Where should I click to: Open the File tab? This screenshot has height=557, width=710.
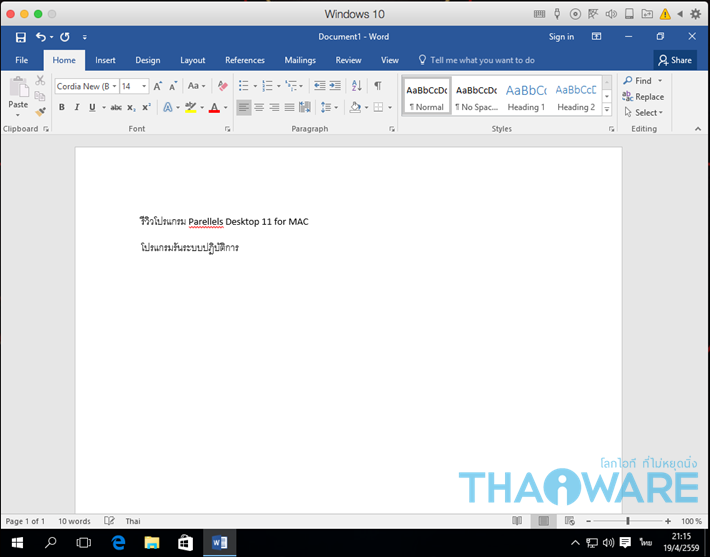coord(21,60)
